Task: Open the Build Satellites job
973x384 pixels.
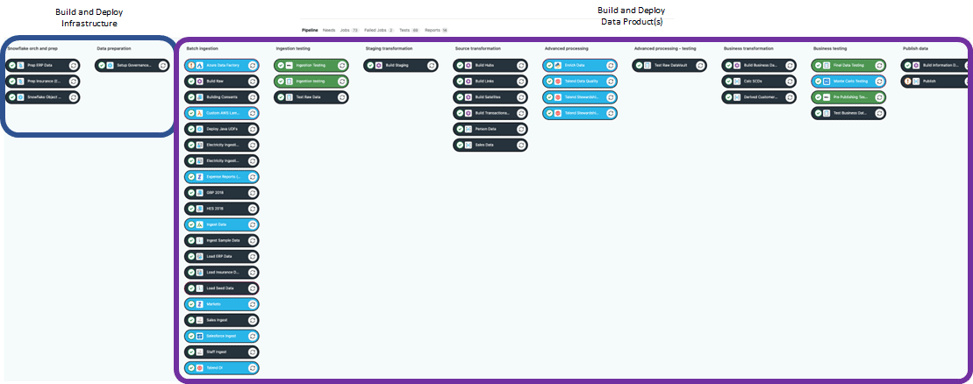Action: (490, 97)
